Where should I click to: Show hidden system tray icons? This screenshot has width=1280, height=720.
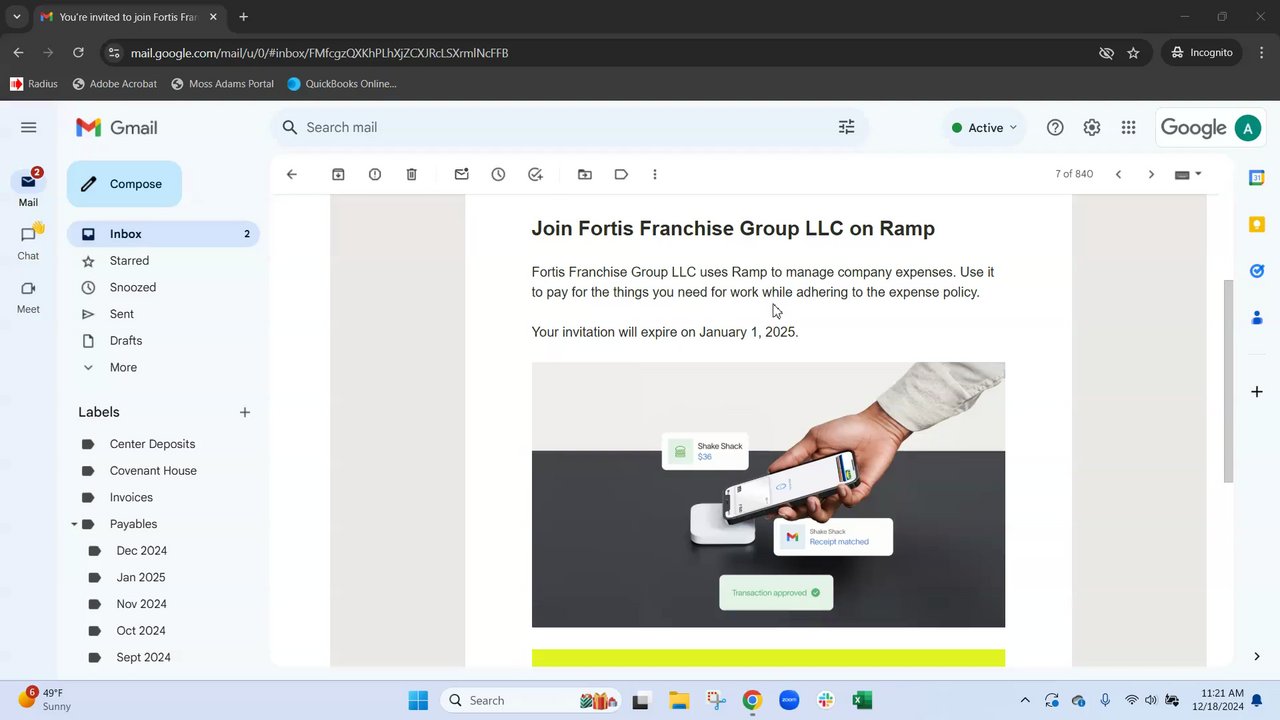click(x=1025, y=700)
